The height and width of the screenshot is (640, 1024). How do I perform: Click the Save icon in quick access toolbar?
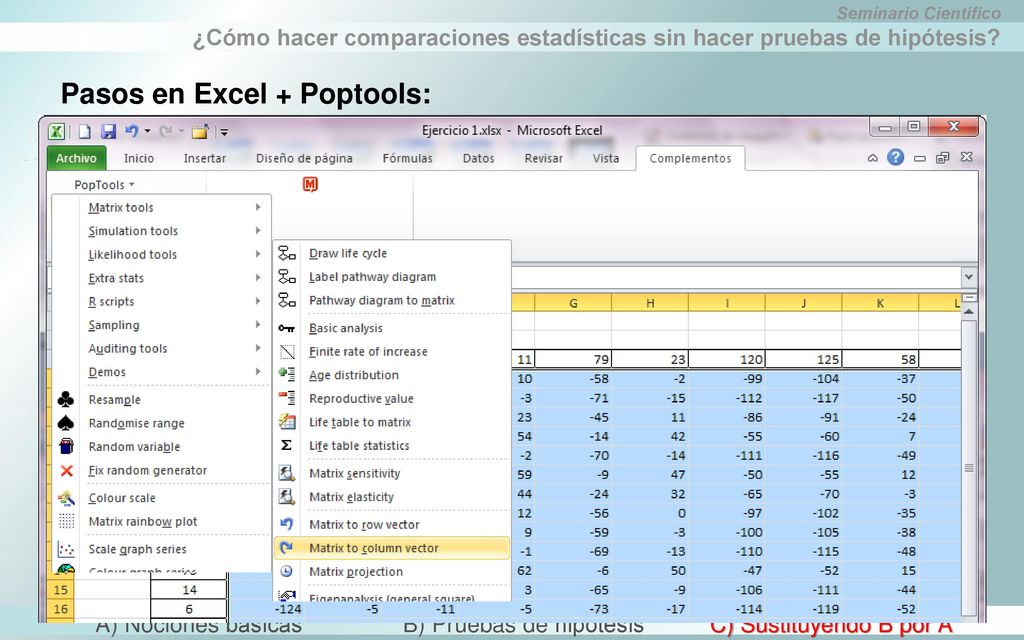pos(108,131)
